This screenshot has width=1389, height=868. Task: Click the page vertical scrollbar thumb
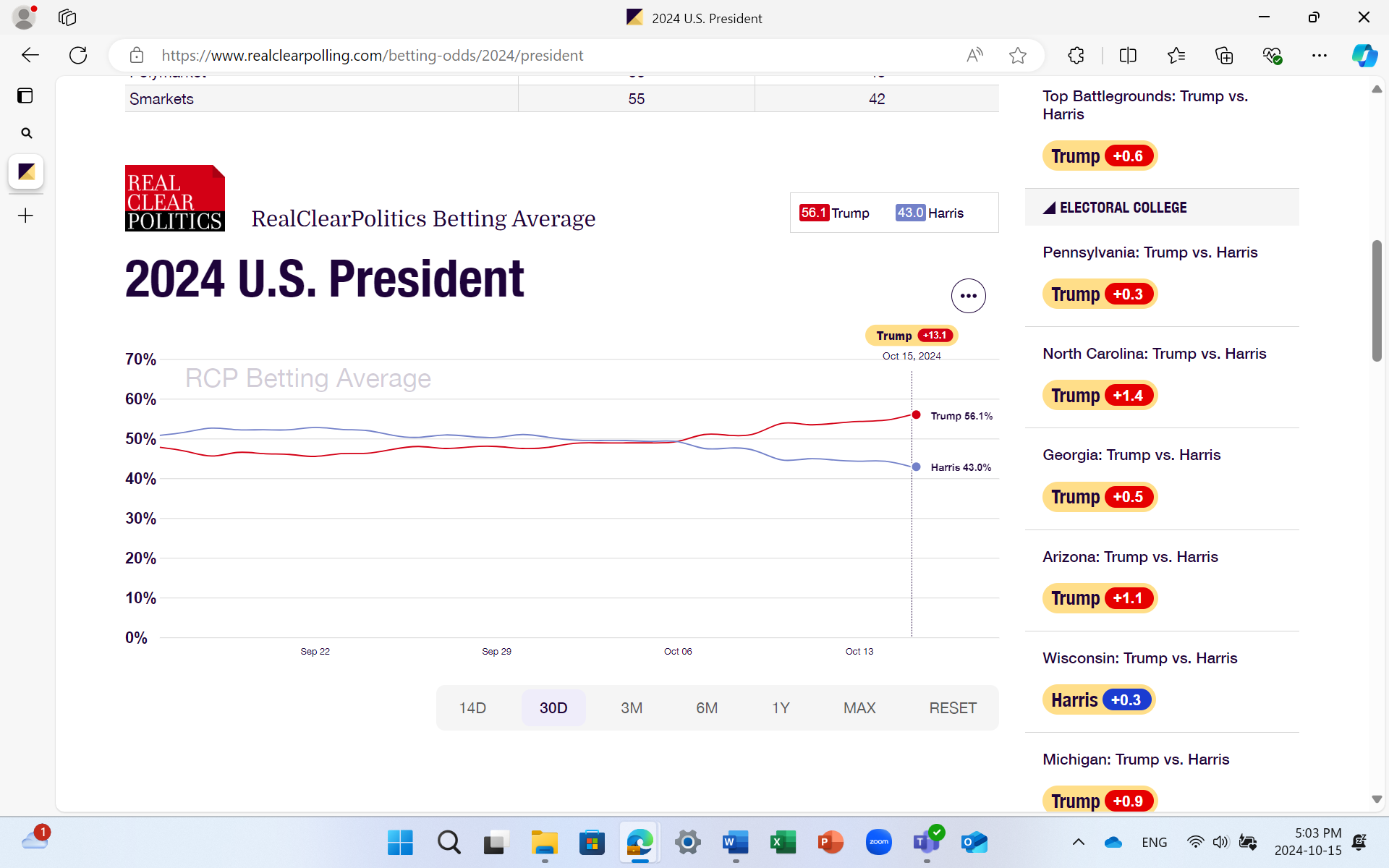pos(1377,300)
